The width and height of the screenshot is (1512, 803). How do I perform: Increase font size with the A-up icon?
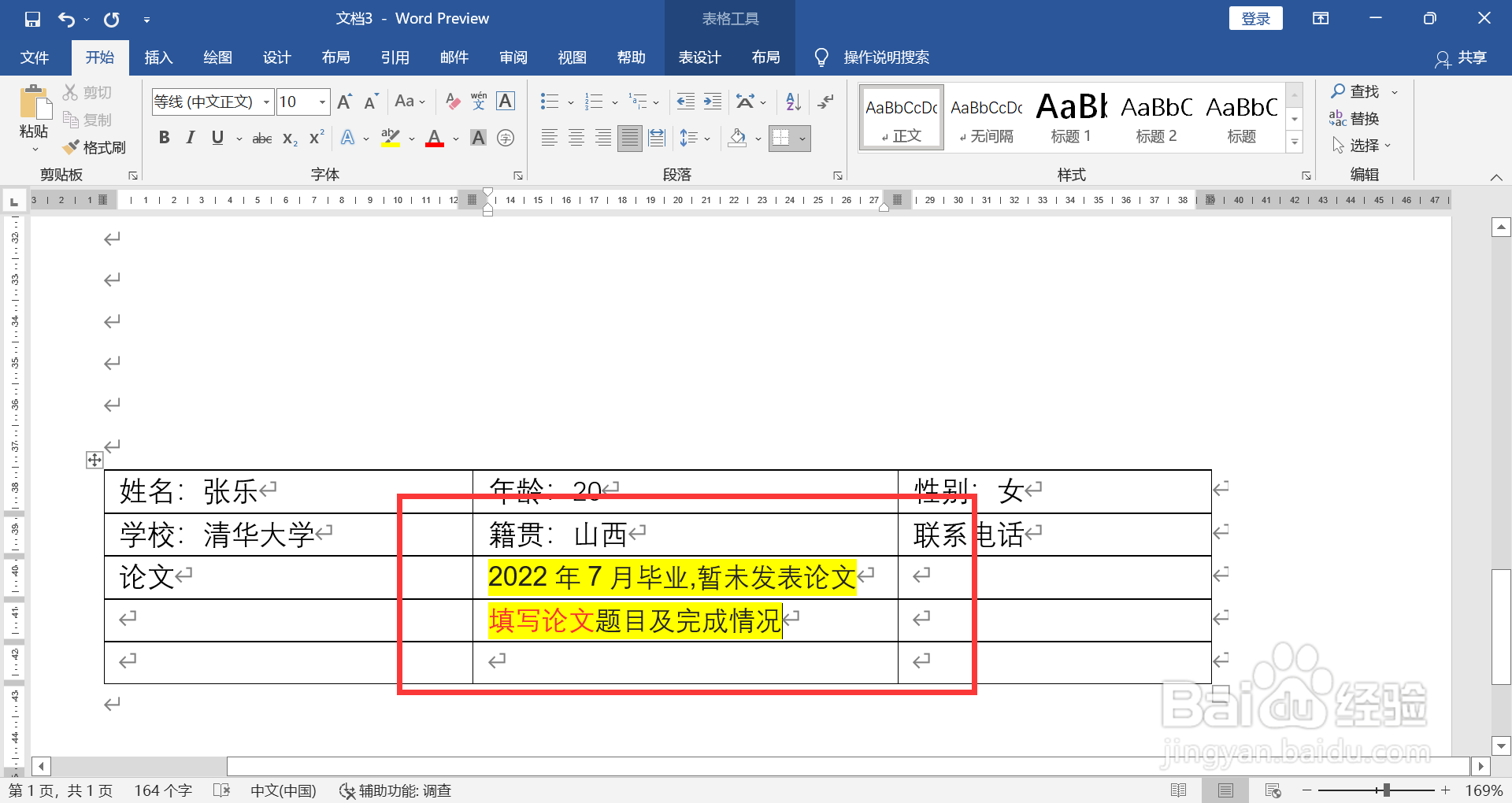pos(345,102)
